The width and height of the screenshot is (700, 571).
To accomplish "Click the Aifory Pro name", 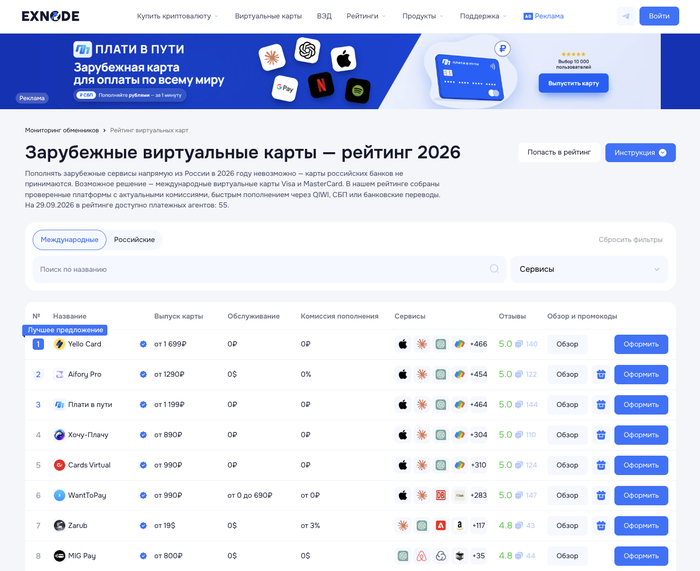I will click(x=84, y=374).
